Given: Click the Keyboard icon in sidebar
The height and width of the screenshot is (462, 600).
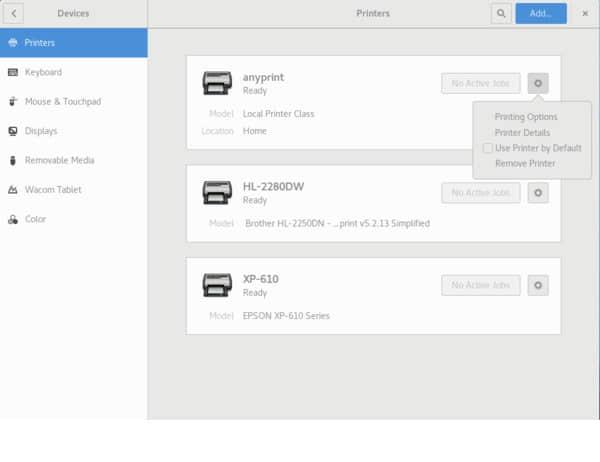Looking at the screenshot, I should 12,72.
